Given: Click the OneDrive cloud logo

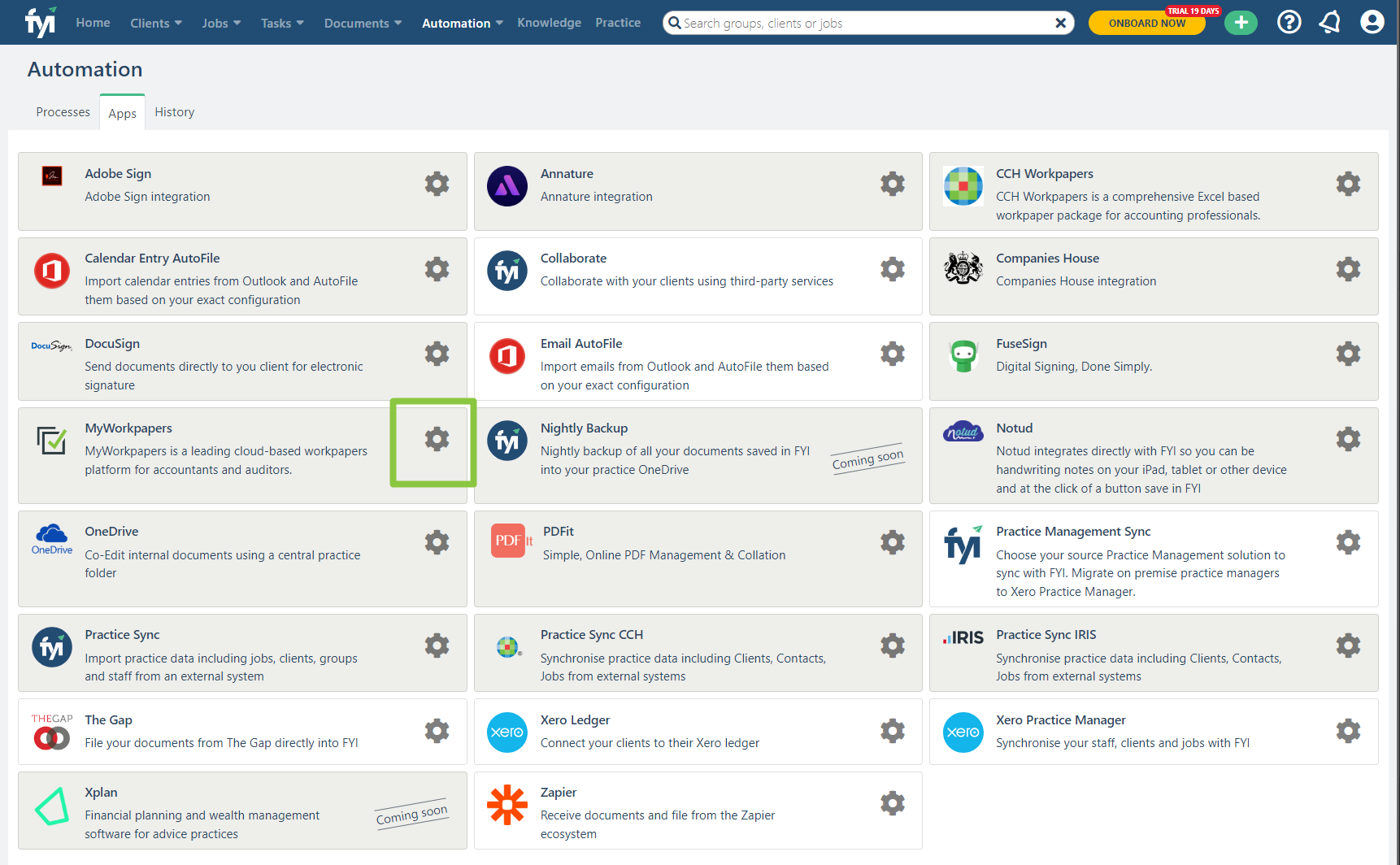Looking at the screenshot, I should coord(51,539).
